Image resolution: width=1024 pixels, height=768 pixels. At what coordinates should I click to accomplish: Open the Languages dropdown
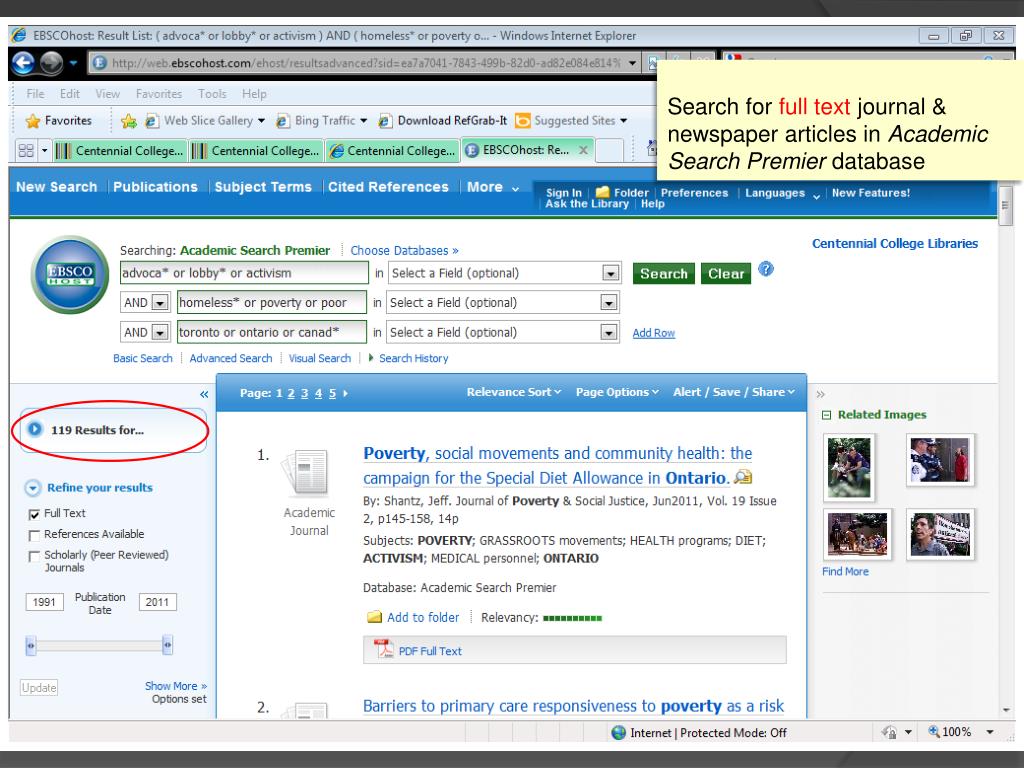point(782,193)
